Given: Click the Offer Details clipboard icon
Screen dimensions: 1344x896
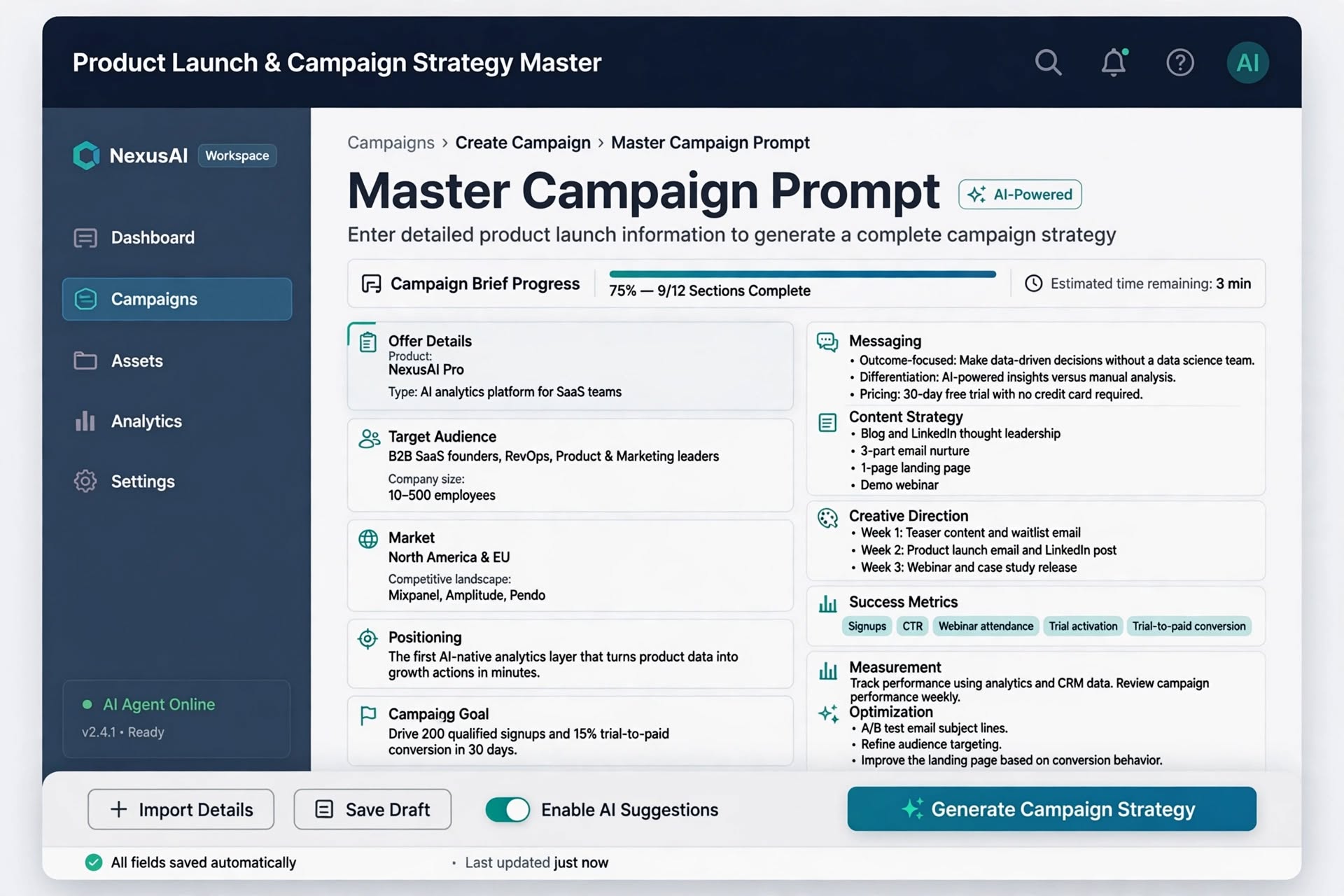Looking at the screenshot, I should pos(368,342).
